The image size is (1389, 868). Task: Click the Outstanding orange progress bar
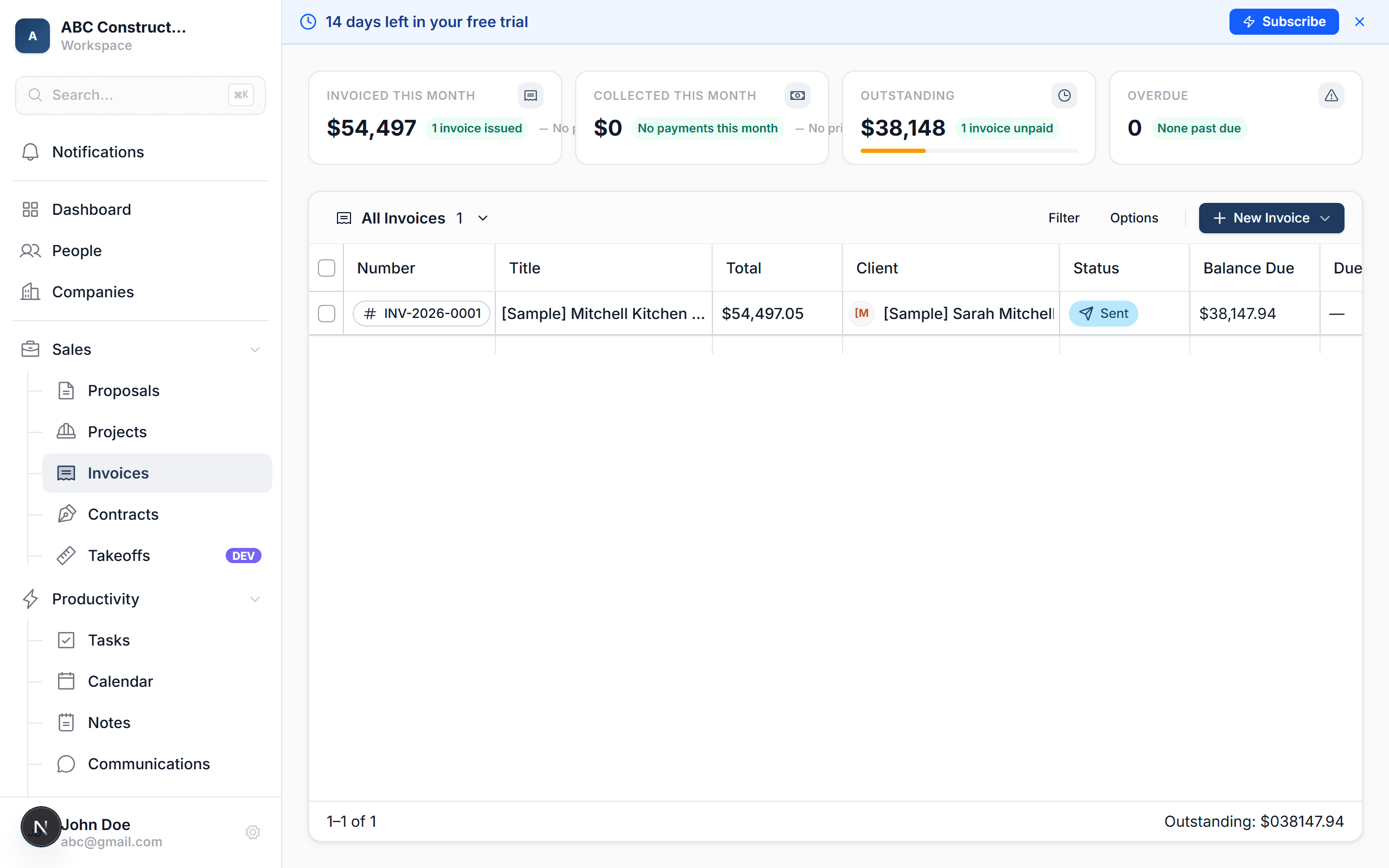pos(893,151)
